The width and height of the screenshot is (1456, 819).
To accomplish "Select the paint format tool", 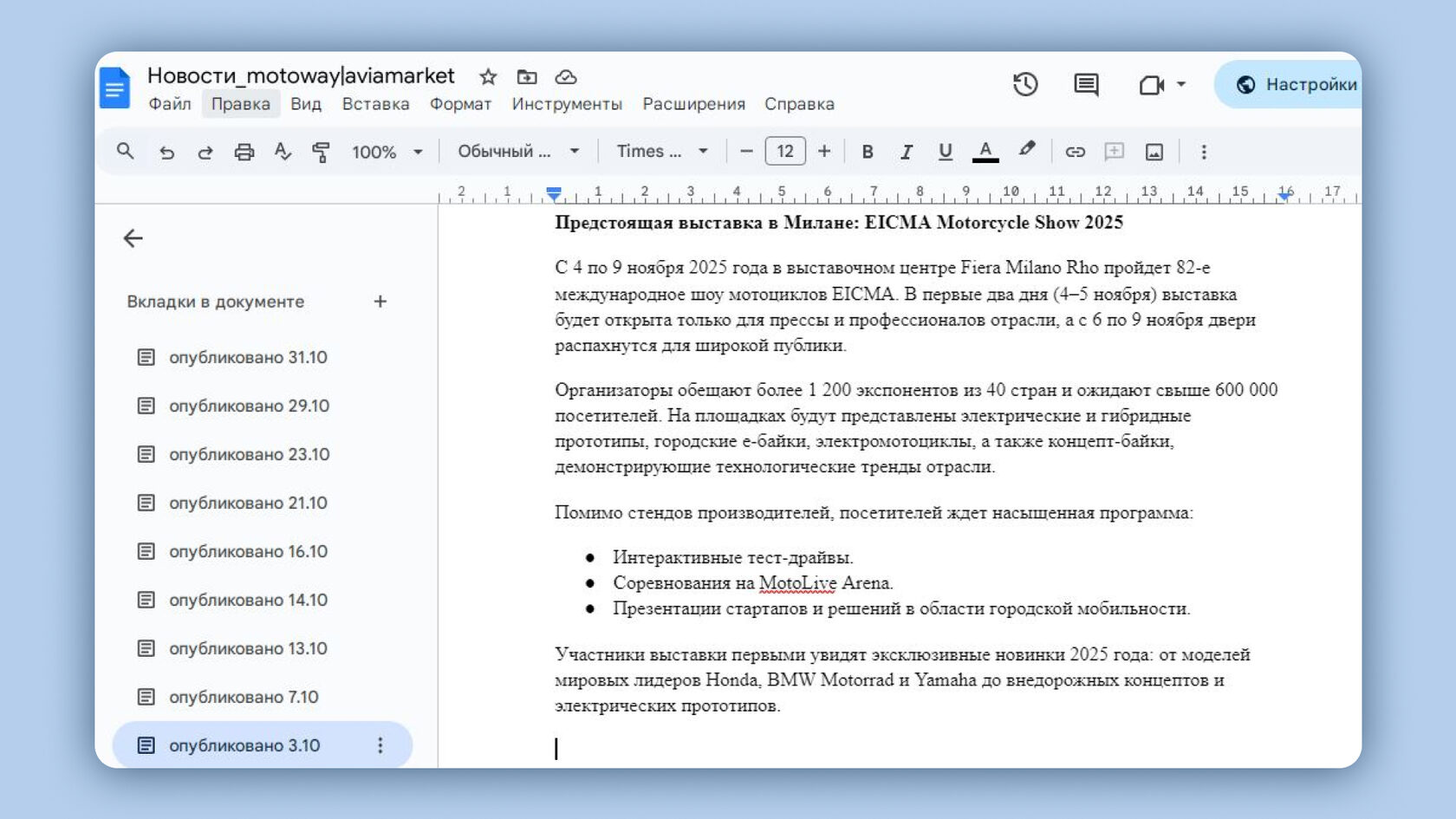I will click(x=321, y=153).
